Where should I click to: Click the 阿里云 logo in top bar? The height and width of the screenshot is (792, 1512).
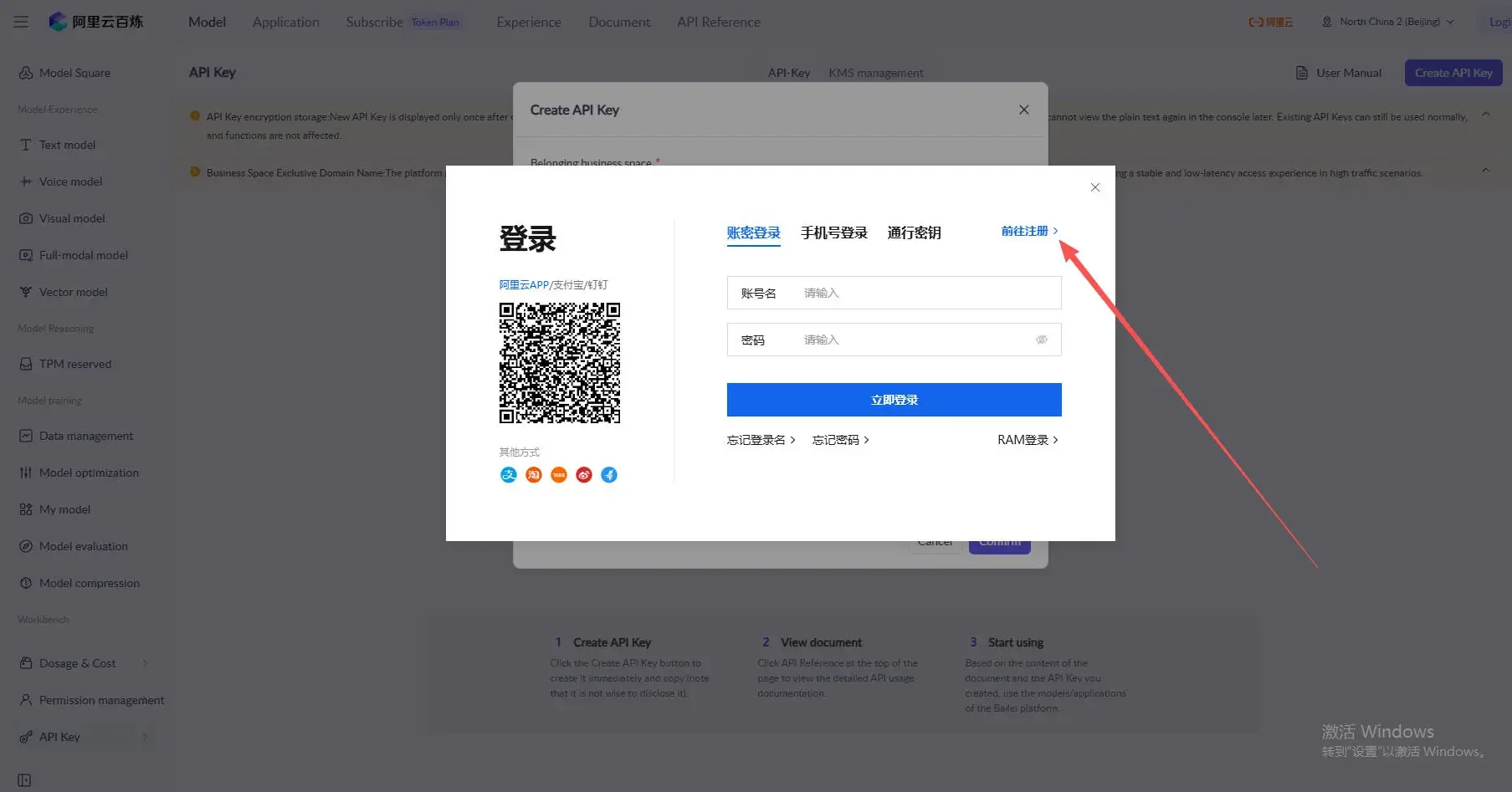(1271, 22)
